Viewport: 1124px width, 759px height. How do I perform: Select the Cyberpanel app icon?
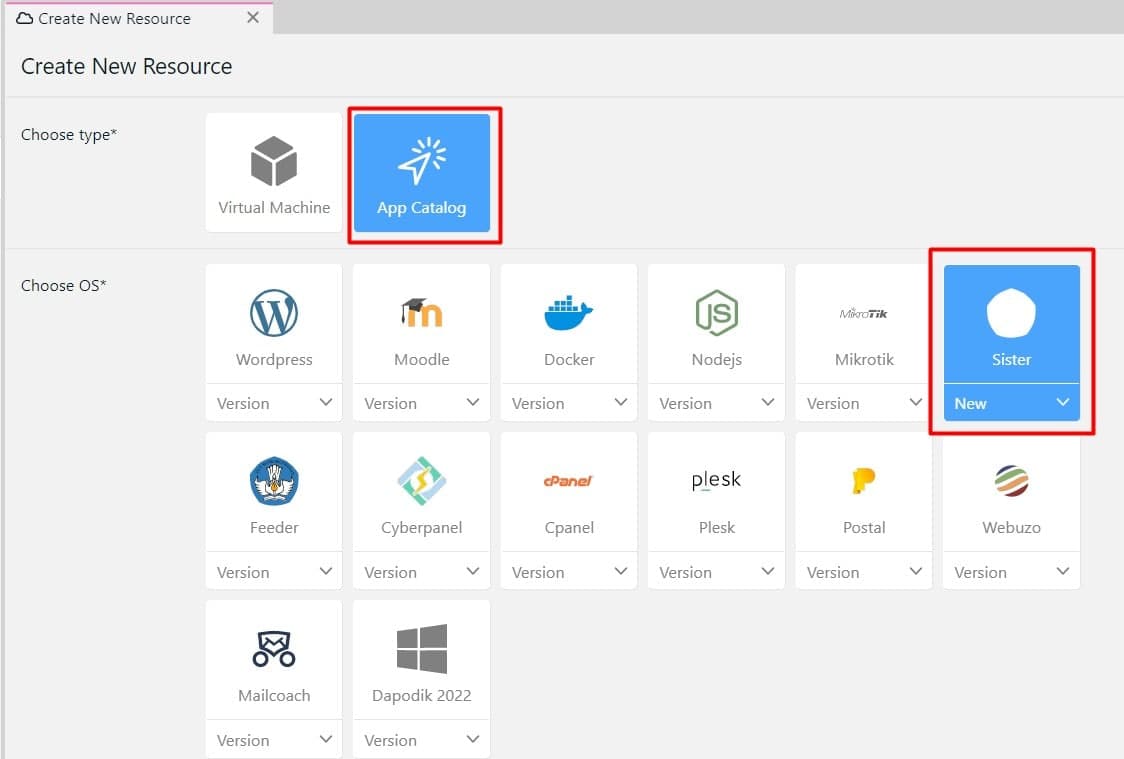click(x=421, y=482)
